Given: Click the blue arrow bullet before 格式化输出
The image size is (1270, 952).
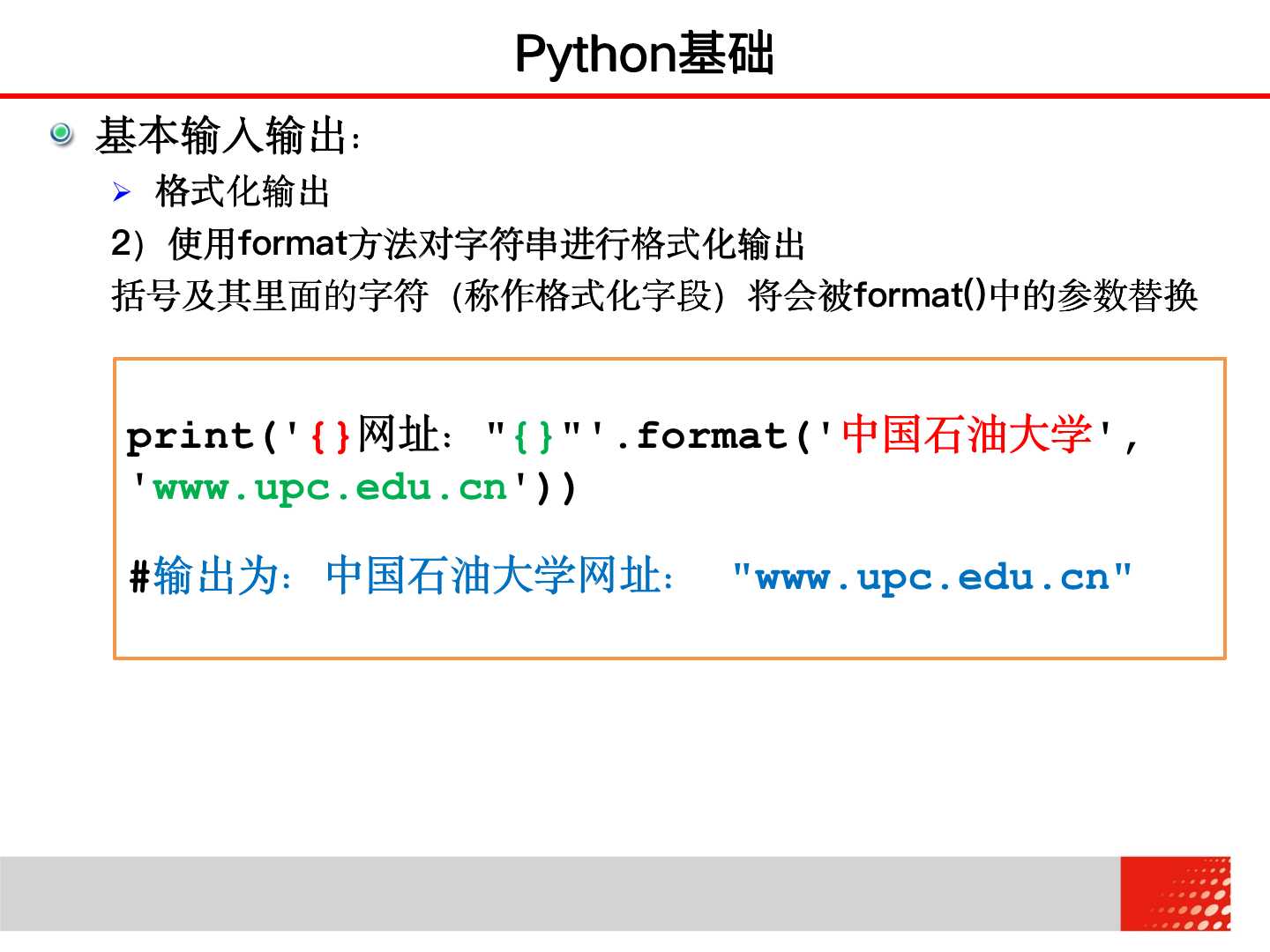Looking at the screenshot, I should point(122,192).
